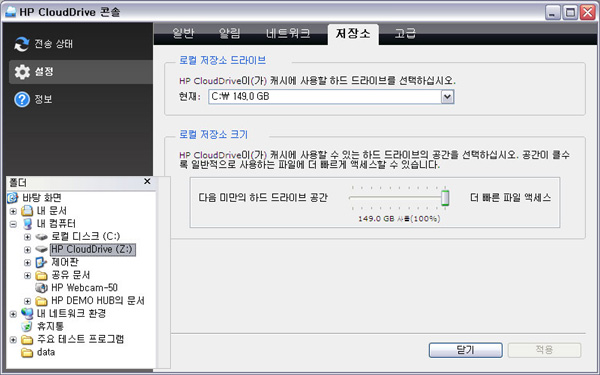Image resolution: width=600 pixels, height=375 pixels.
Task: Click the 닫기 button
Action: [465, 350]
